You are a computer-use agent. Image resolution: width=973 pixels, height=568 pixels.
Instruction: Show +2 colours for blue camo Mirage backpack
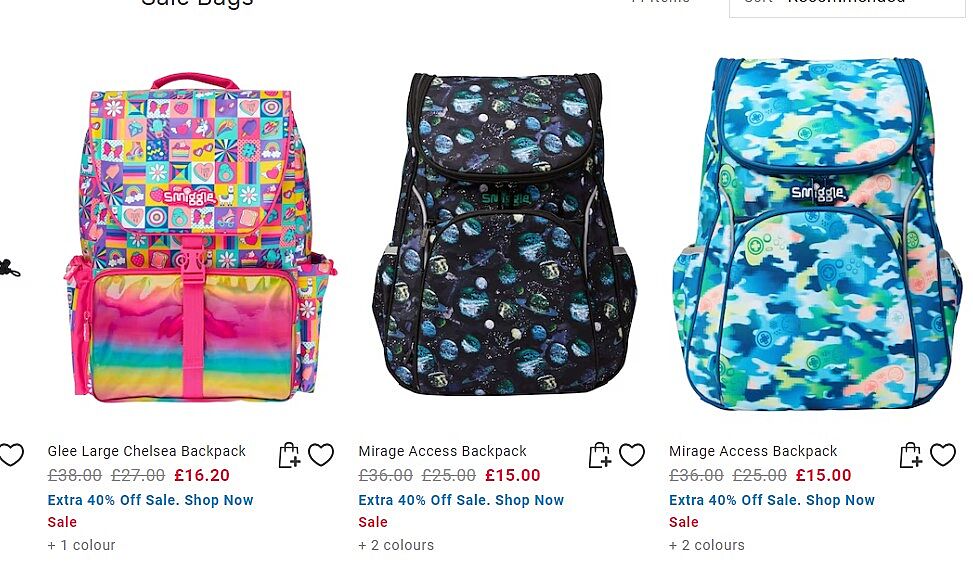click(x=707, y=546)
